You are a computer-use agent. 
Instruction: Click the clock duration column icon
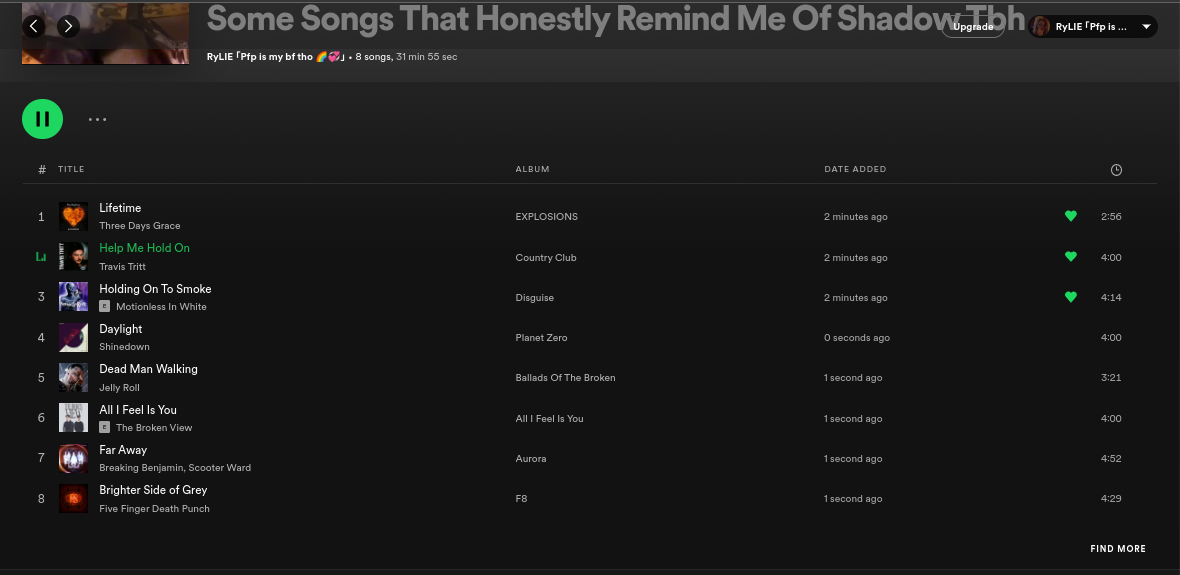tap(1116, 170)
